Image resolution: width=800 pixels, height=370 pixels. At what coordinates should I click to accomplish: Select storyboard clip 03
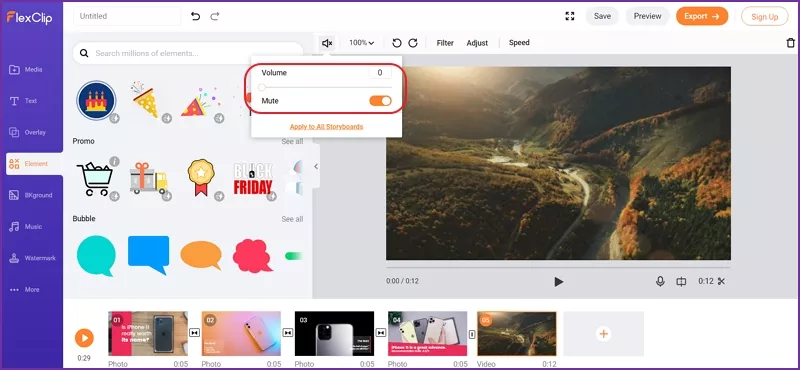click(334, 333)
